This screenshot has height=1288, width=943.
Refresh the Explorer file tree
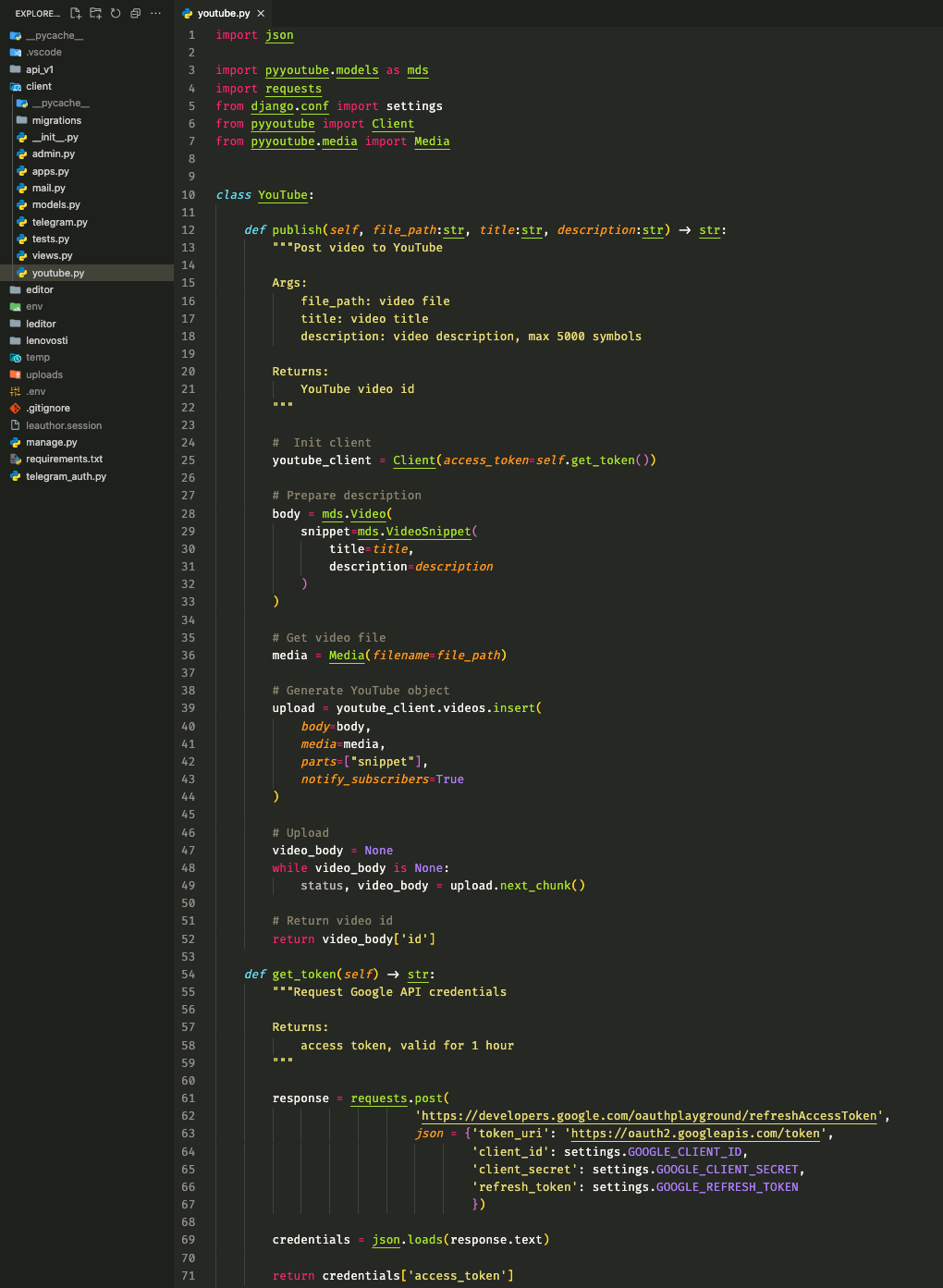tap(116, 13)
